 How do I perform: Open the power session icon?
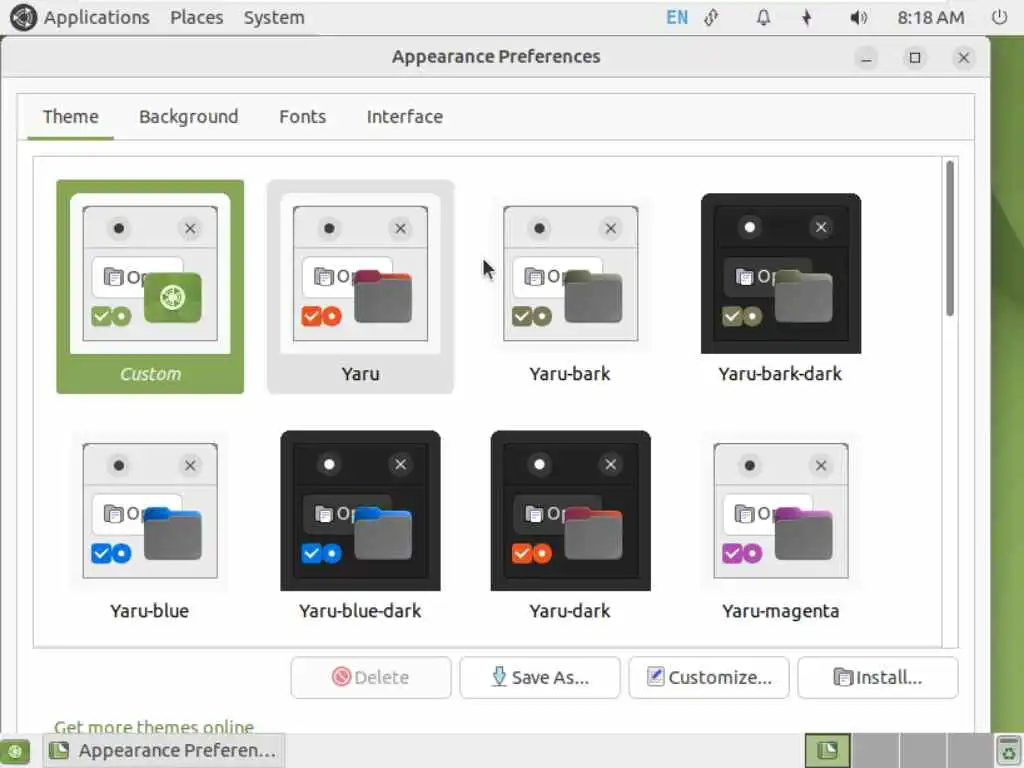tap(999, 18)
